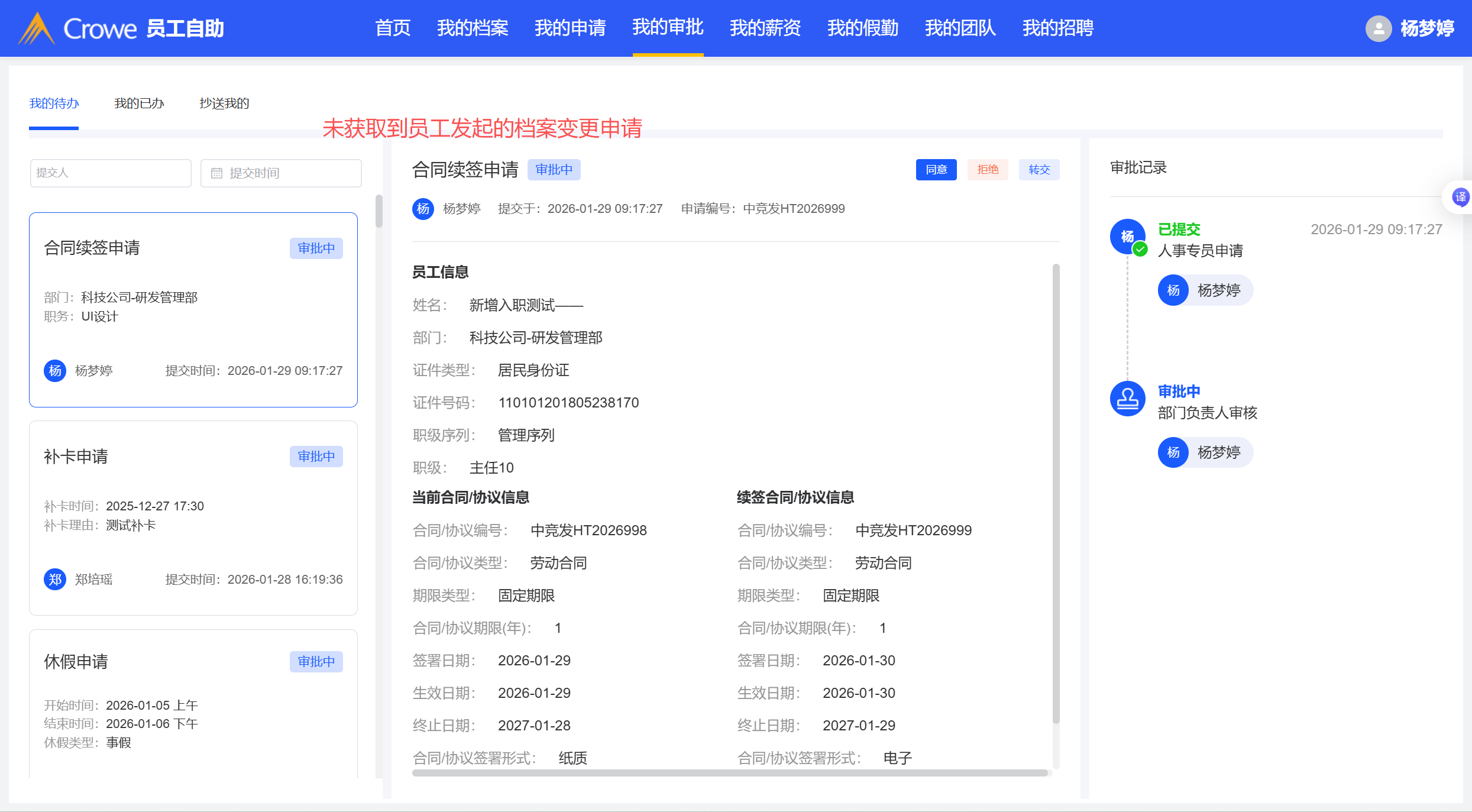Switch to the 抄送我的 tab
Screen dimensions: 1472x812
(x=224, y=103)
